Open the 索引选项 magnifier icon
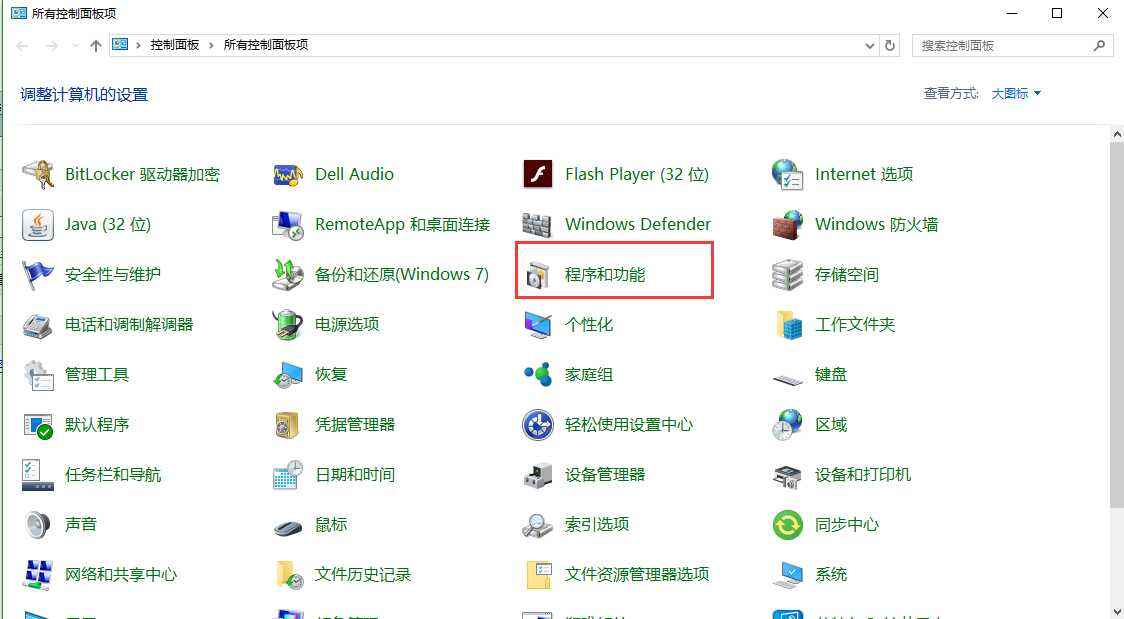 538,525
